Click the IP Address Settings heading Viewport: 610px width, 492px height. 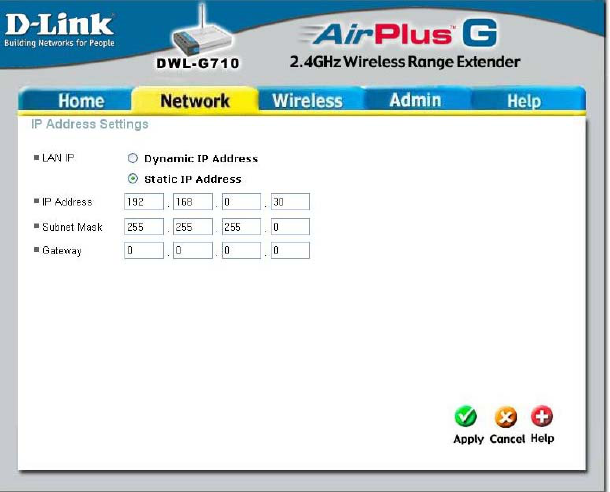[x=90, y=124]
